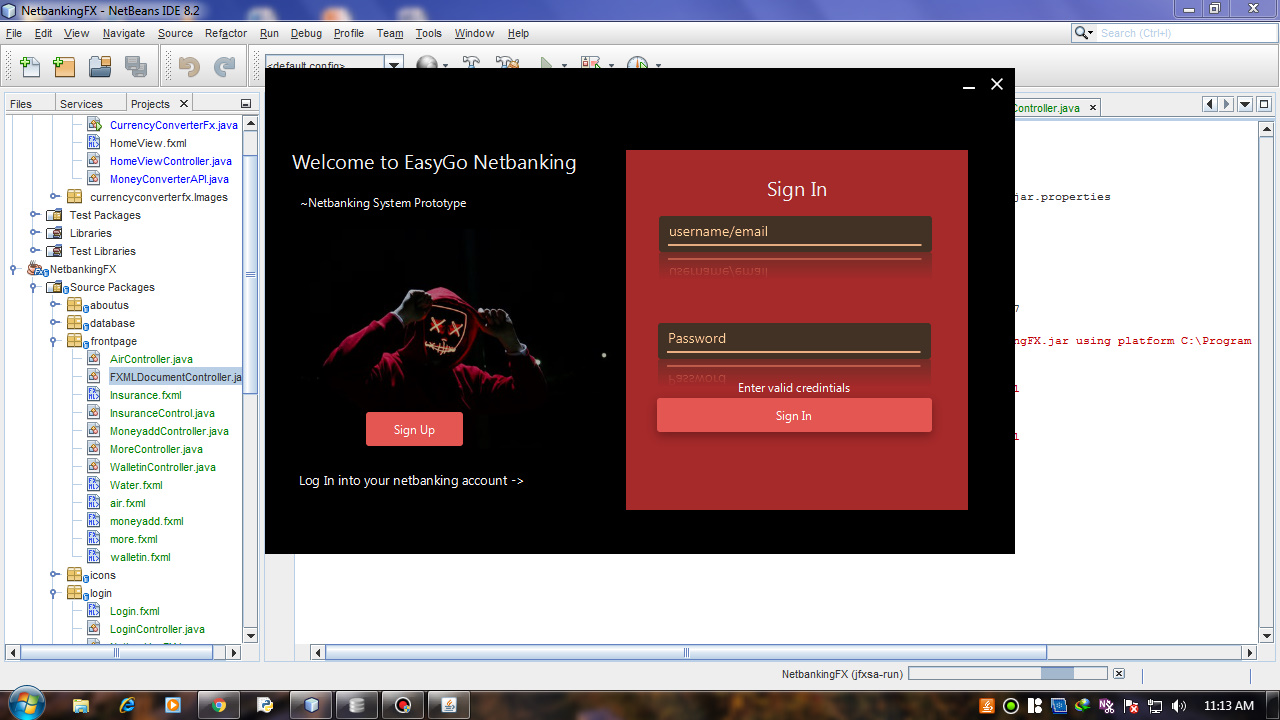
Task: Minimize the Projects panel
Action: pos(246,104)
